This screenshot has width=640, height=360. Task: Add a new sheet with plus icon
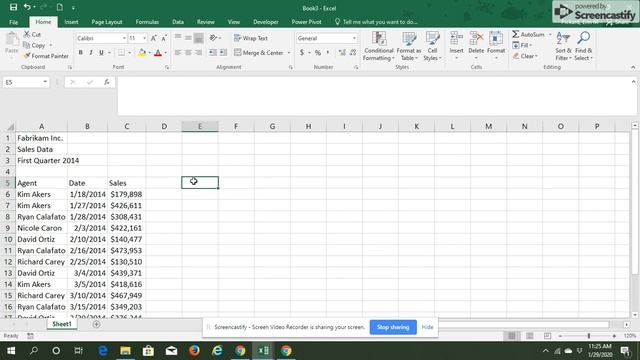pyautogui.click(x=96, y=324)
